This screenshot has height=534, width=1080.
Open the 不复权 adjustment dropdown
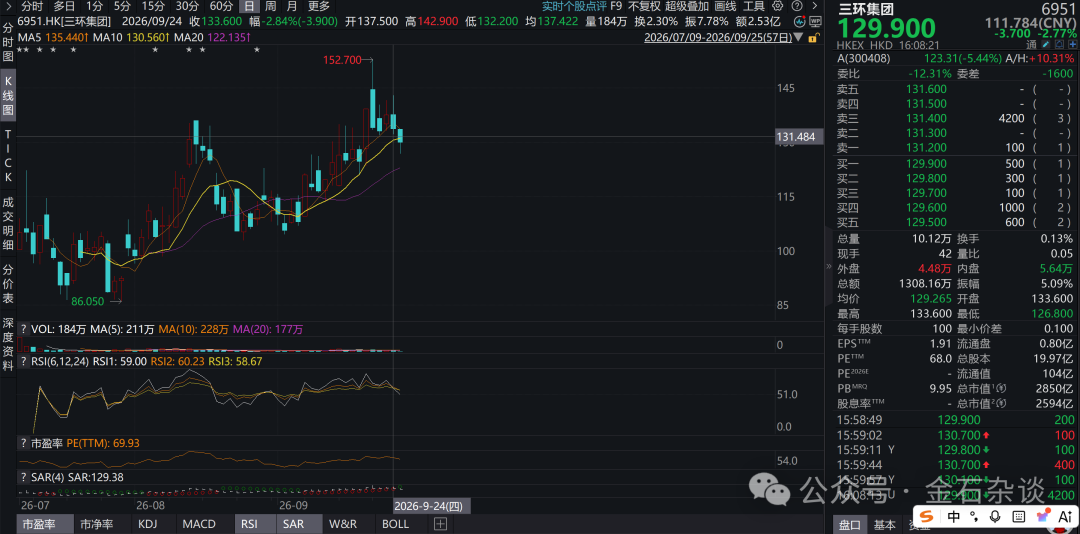[644, 6]
